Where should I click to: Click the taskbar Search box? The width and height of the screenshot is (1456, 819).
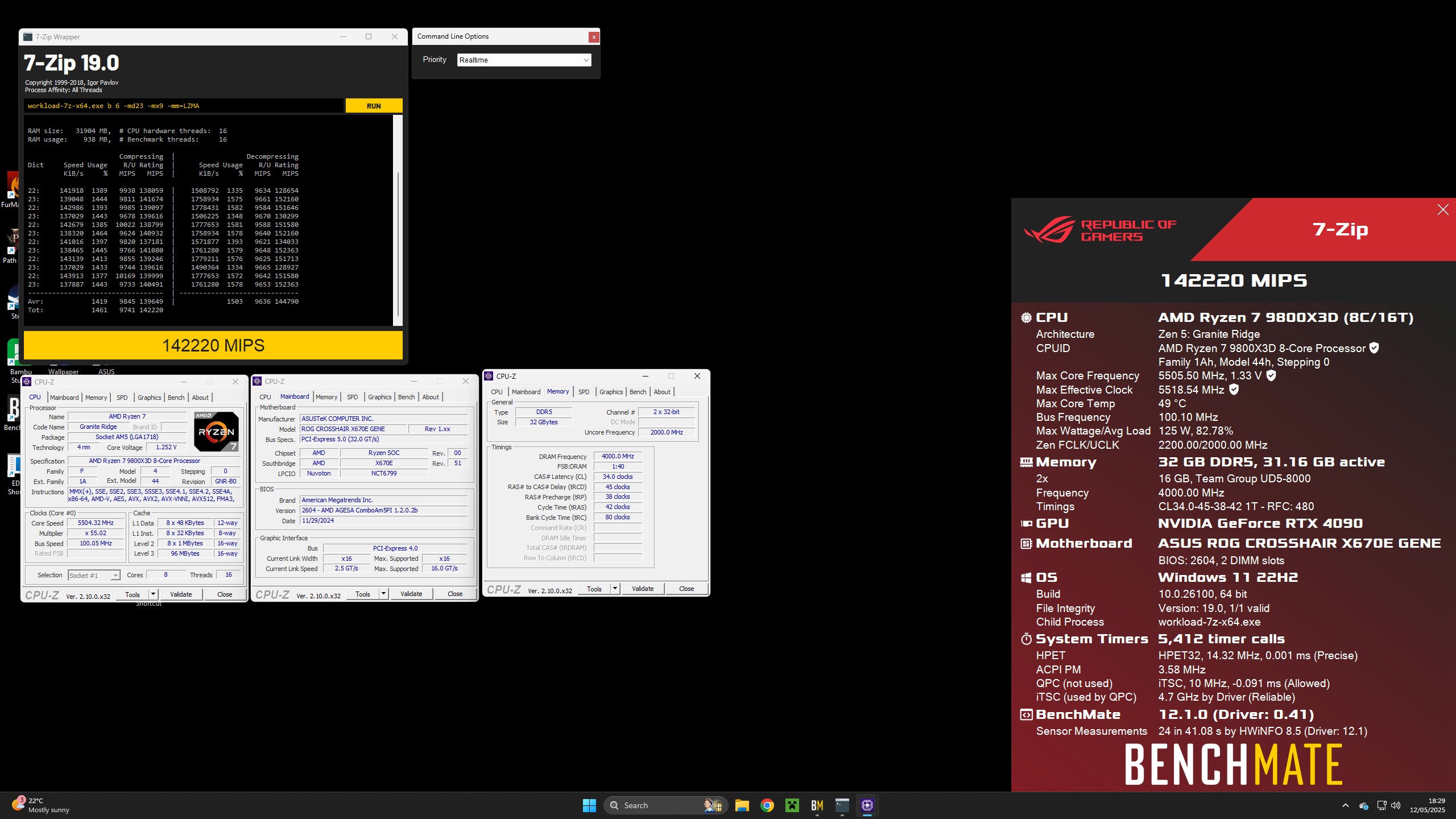(665, 805)
